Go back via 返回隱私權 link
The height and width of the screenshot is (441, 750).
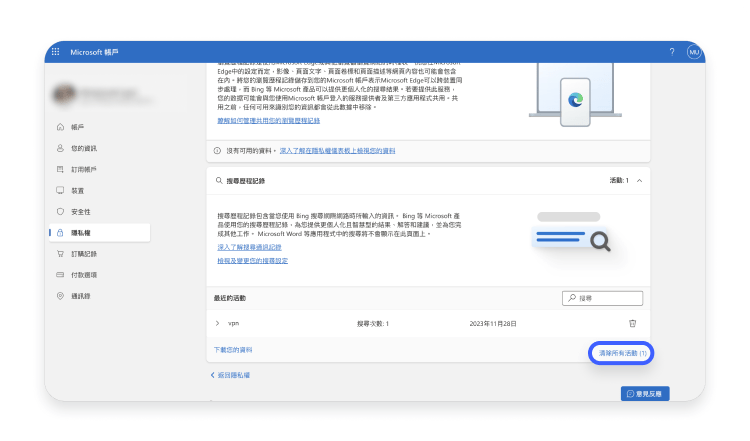230,375
